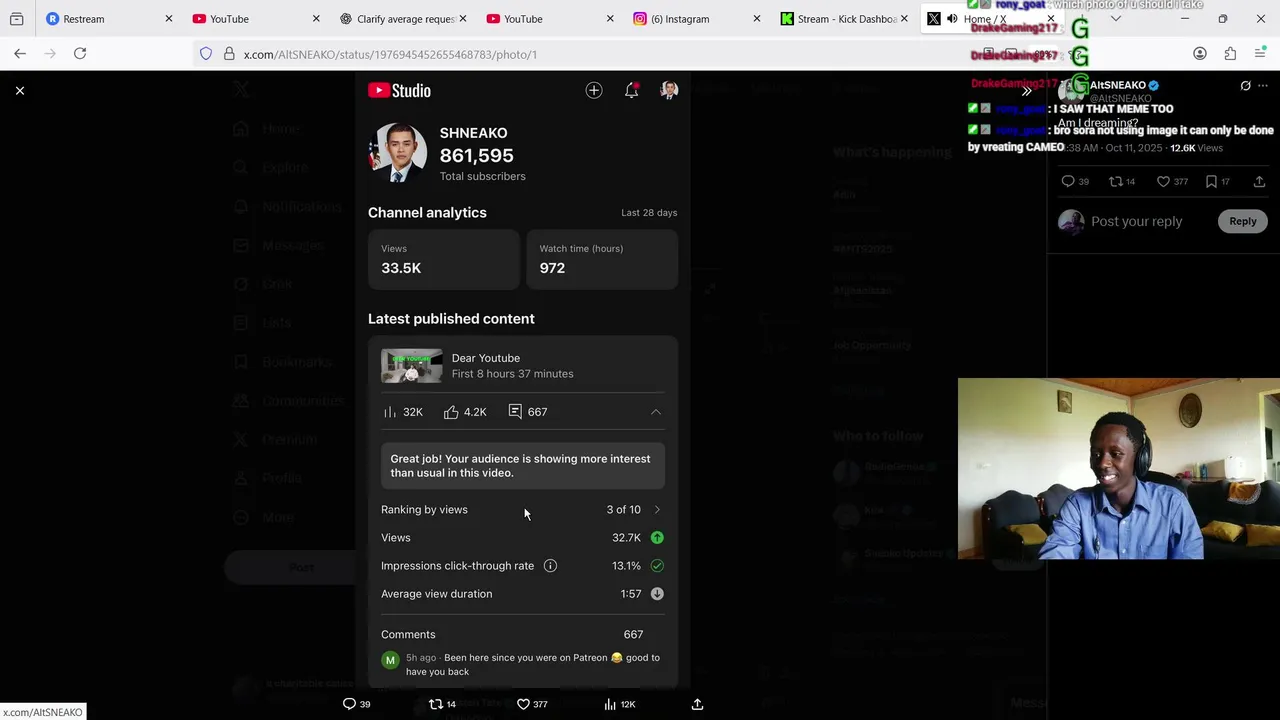Click the tracking protection shield icon
Image resolution: width=1280 pixels, height=720 pixels.
(x=206, y=54)
